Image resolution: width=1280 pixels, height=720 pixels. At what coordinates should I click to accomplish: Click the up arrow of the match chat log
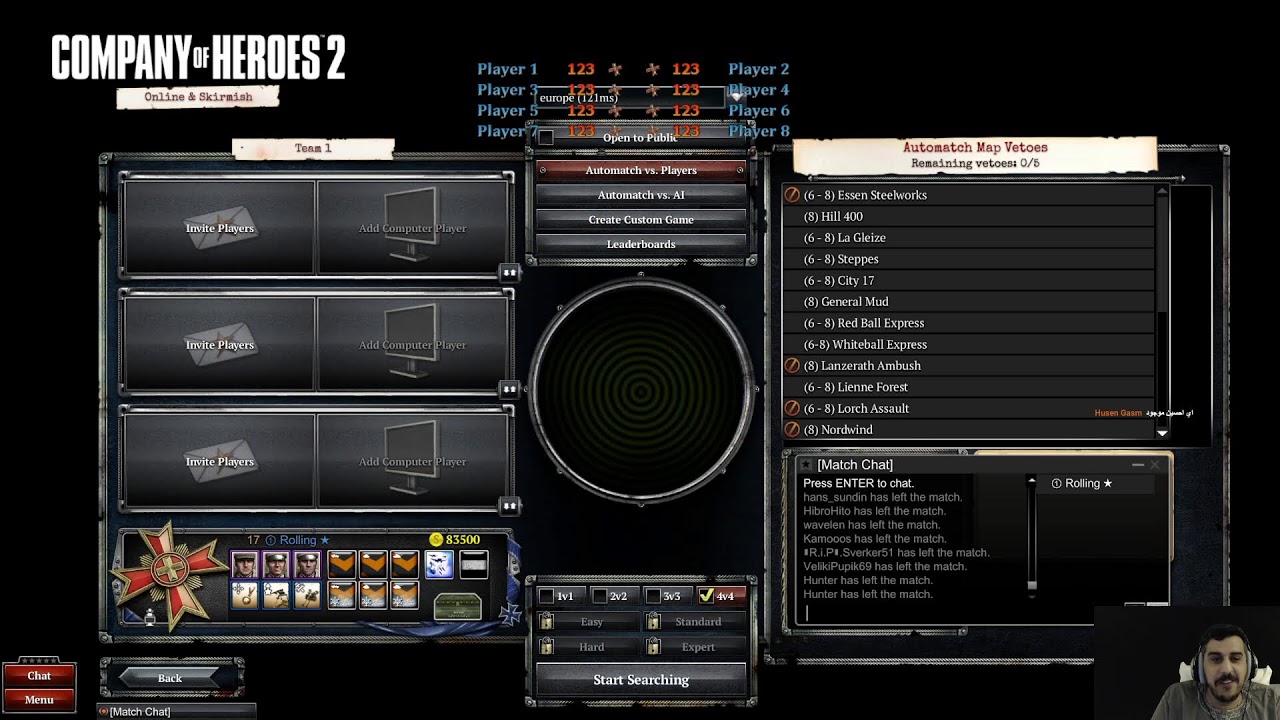1032,481
